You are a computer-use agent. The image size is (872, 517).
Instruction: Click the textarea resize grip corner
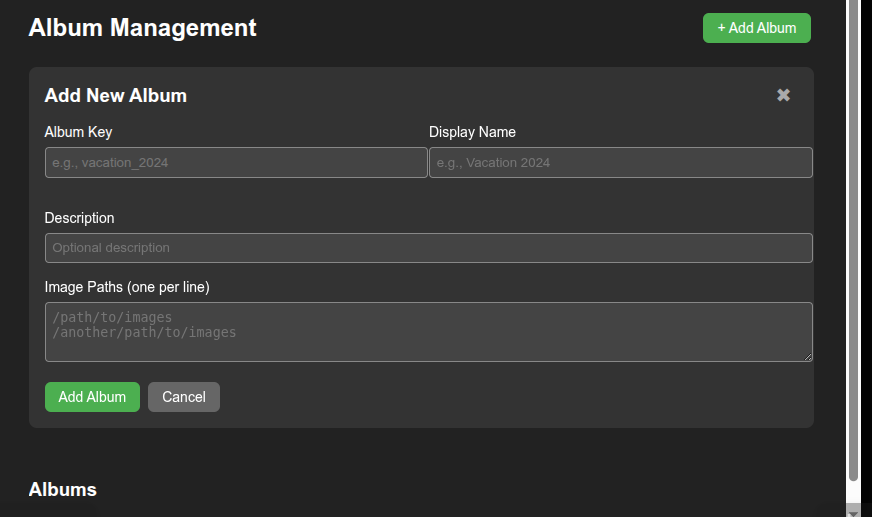[x=807, y=357]
